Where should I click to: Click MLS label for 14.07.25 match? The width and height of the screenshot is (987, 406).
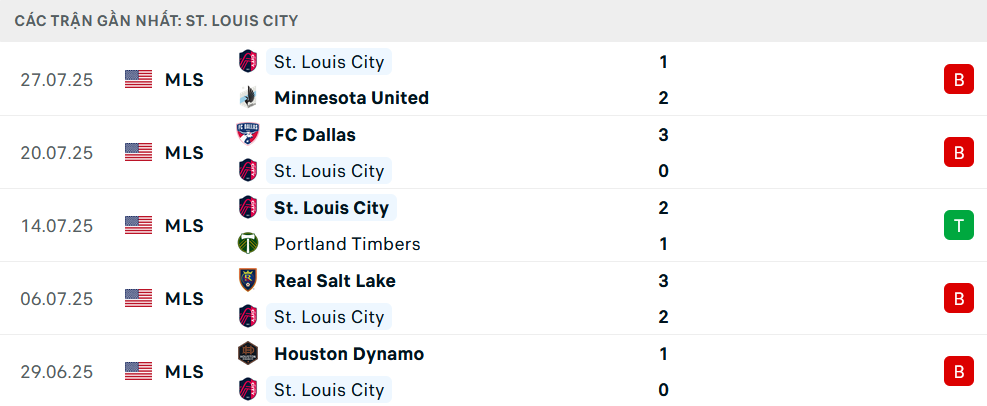pos(184,225)
